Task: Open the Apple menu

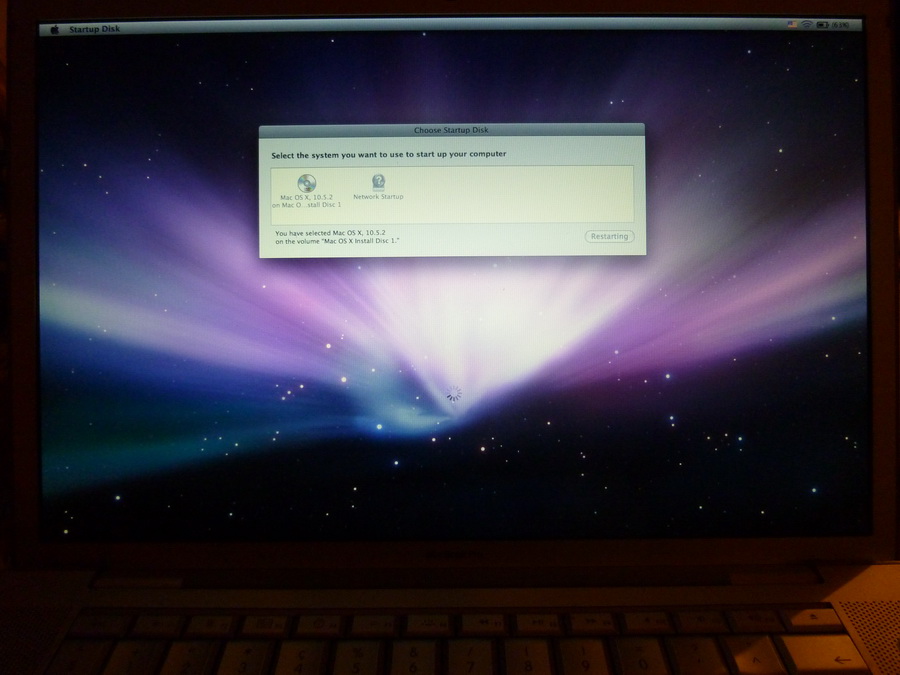Action: pyautogui.click(x=55, y=29)
